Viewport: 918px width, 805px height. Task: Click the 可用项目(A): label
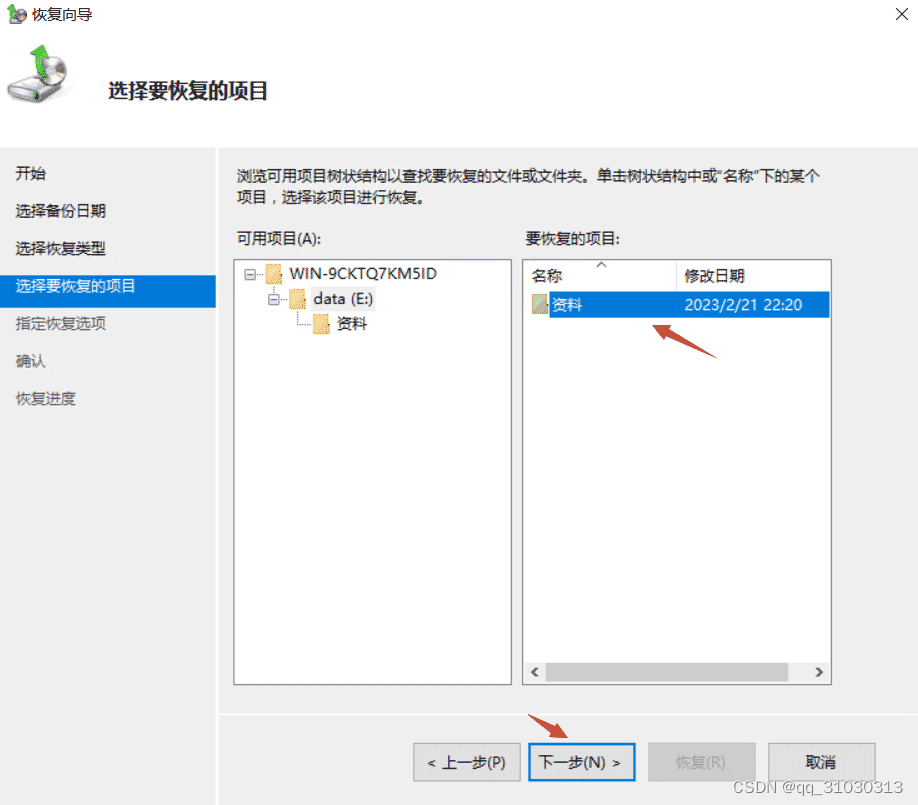[279, 238]
